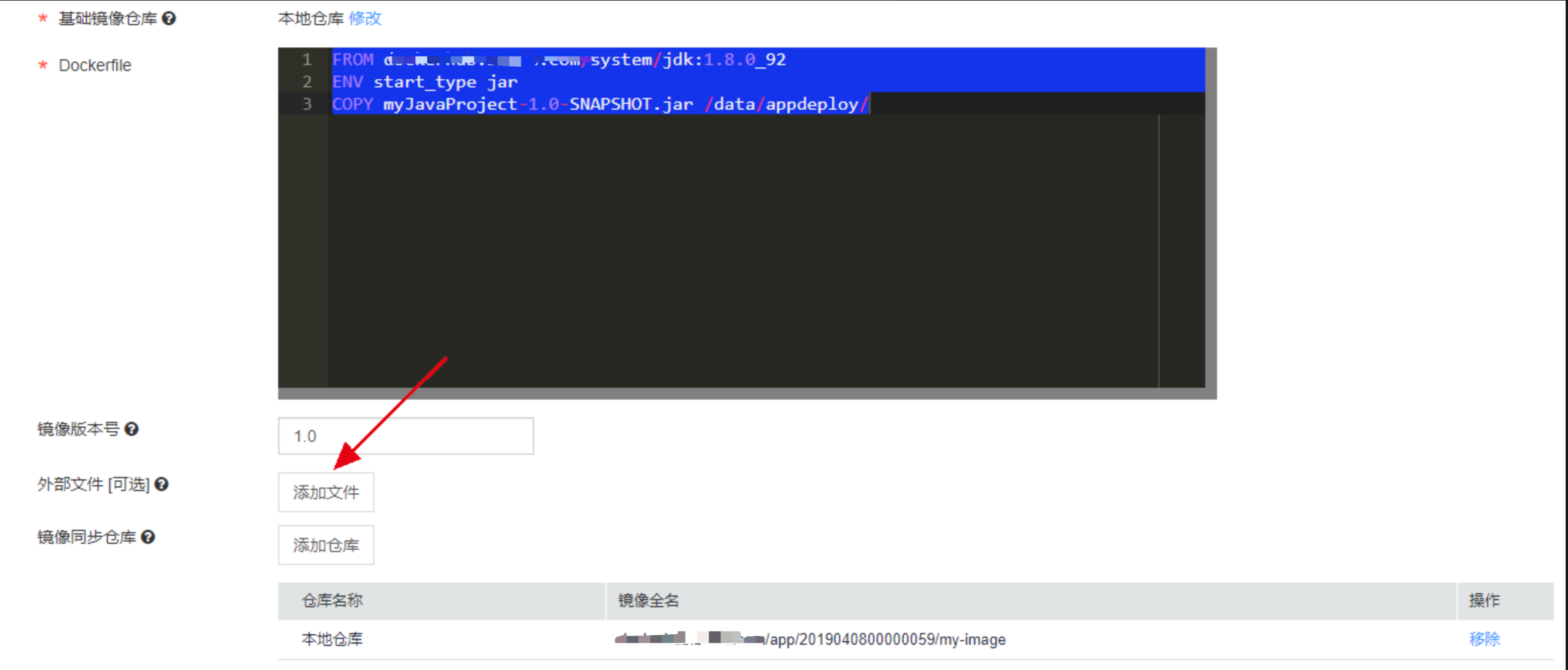Click the 基础镜像仓库 label
The width and height of the screenshot is (1568, 670).
pos(108,18)
